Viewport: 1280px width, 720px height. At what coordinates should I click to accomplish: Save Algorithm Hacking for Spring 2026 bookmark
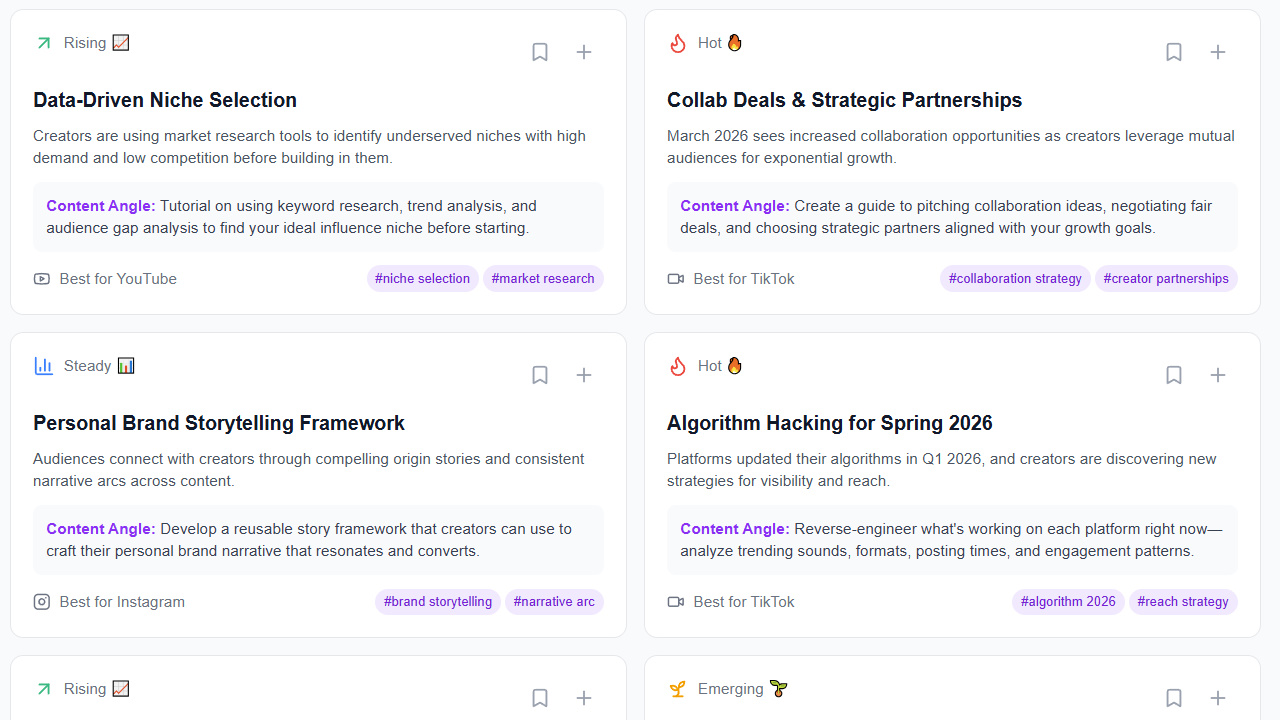1174,375
